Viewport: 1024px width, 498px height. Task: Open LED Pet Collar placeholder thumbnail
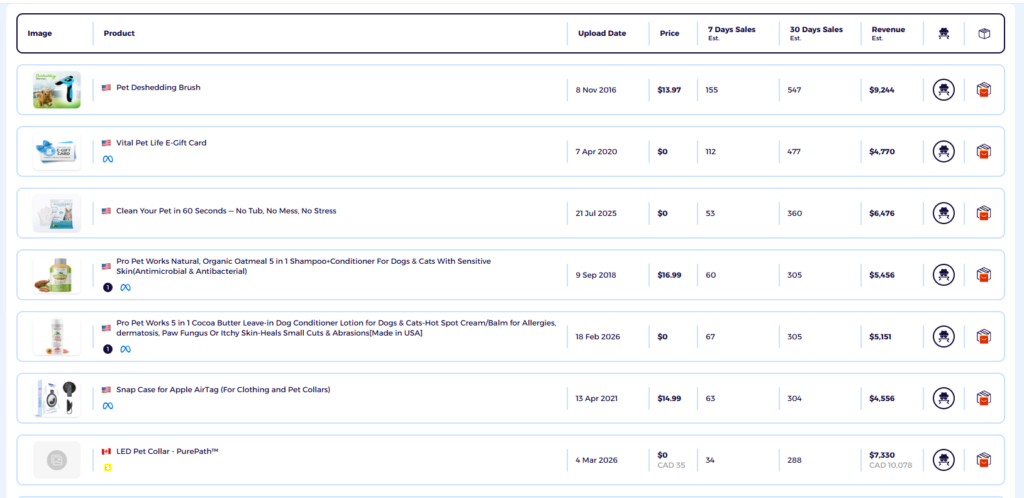point(57,459)
